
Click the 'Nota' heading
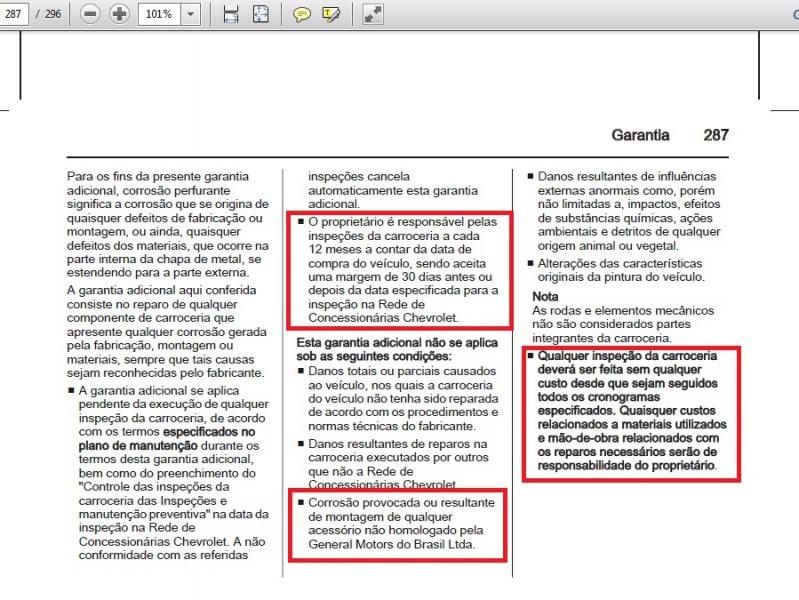[545, 297]
